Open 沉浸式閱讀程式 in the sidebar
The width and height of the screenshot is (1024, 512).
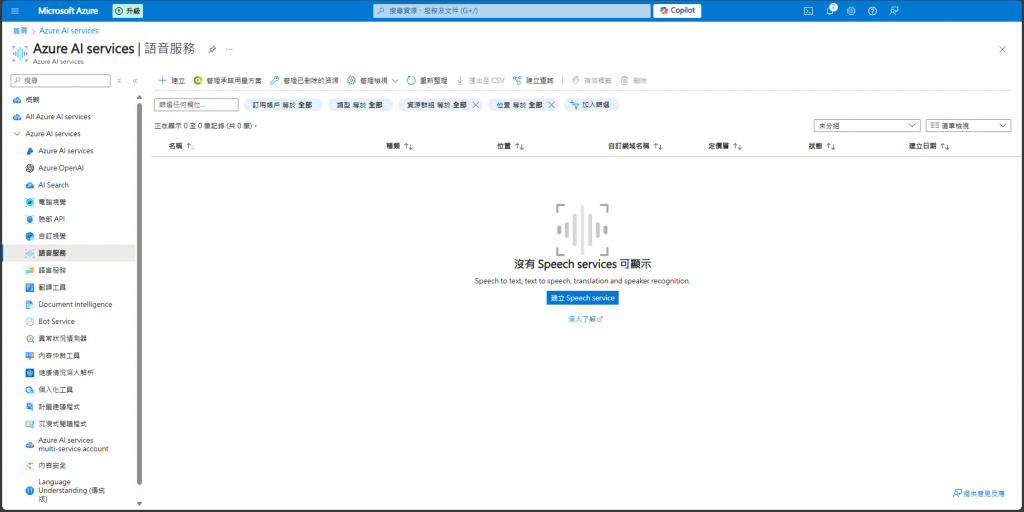(62, 423)
